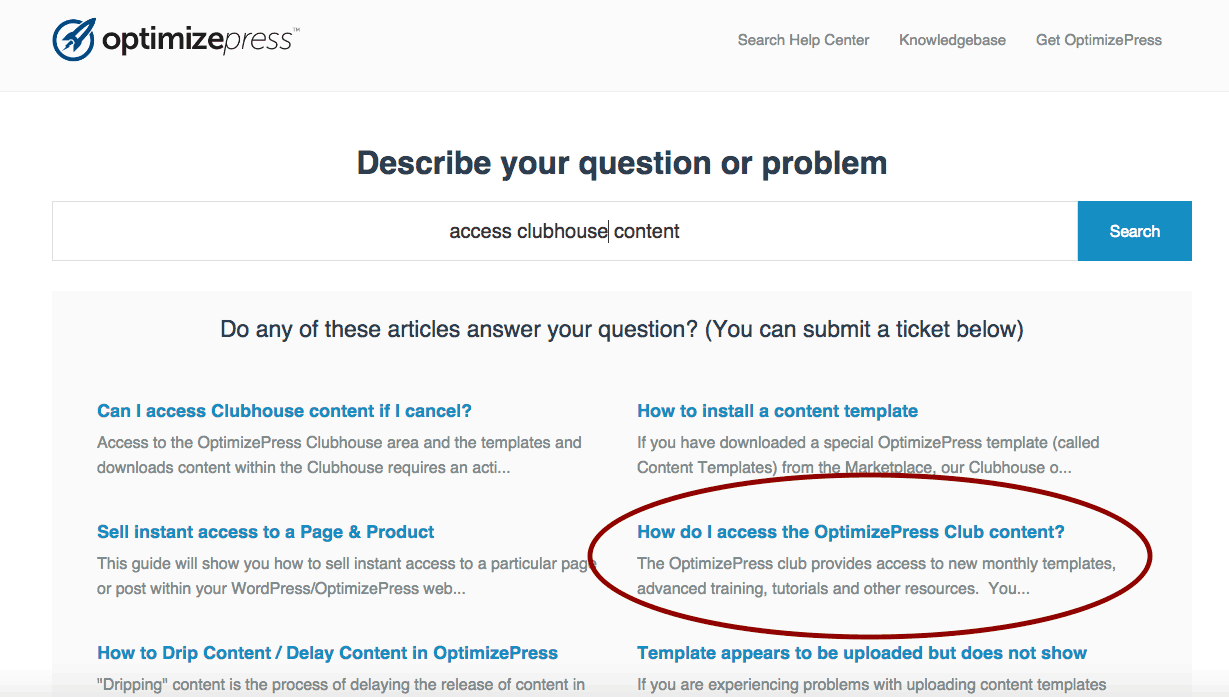Click the "Do any of these articles" prompt text
This screenshot has width=1229, height=697.
[x=622, y=329]
